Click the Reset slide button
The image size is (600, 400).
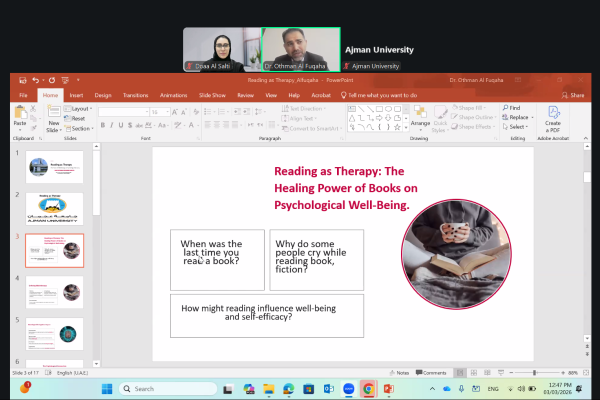tap(75, 119)
